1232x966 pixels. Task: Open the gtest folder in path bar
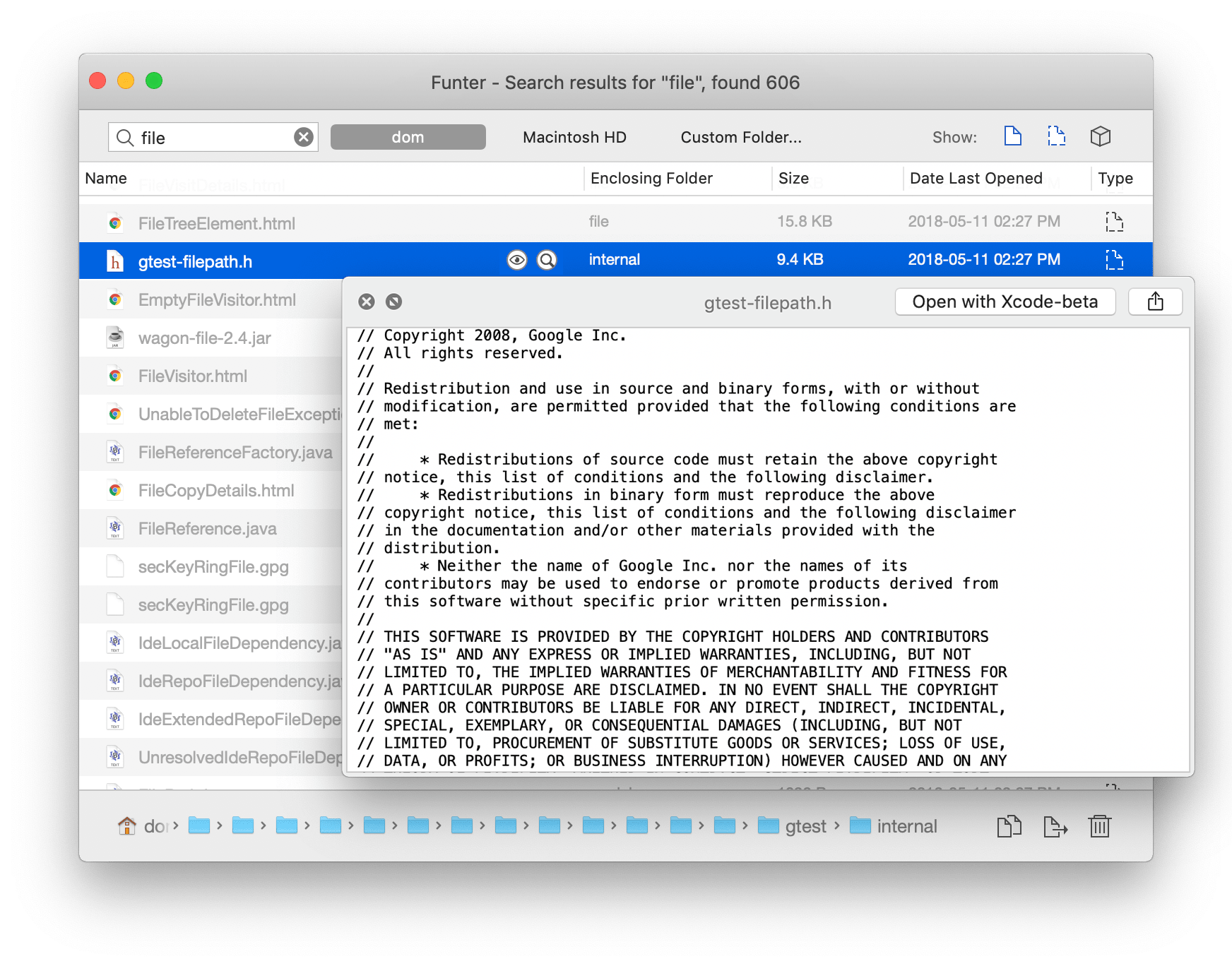[x=792, y=825]
